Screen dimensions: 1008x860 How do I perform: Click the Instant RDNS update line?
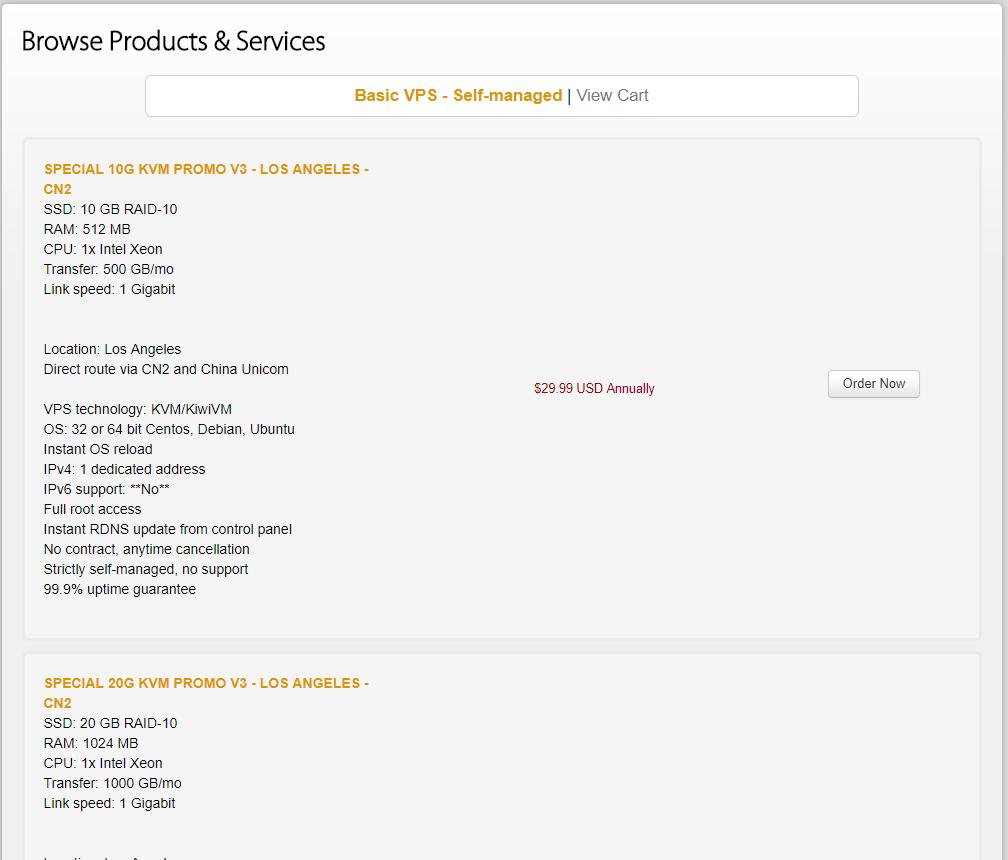(167, 530)
